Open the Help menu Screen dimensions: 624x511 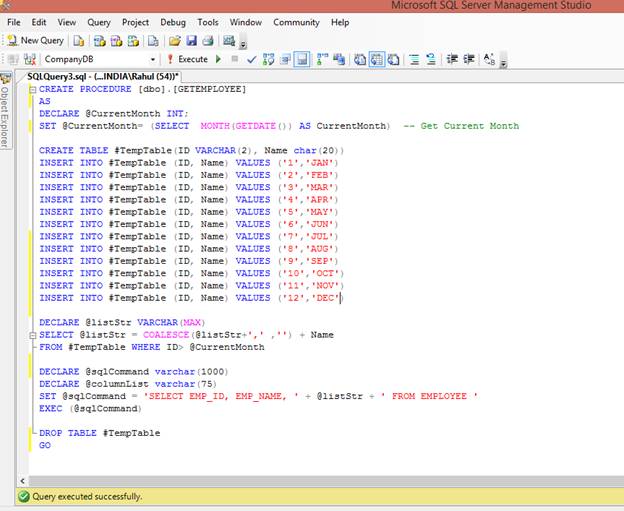[x=340, y=22]
